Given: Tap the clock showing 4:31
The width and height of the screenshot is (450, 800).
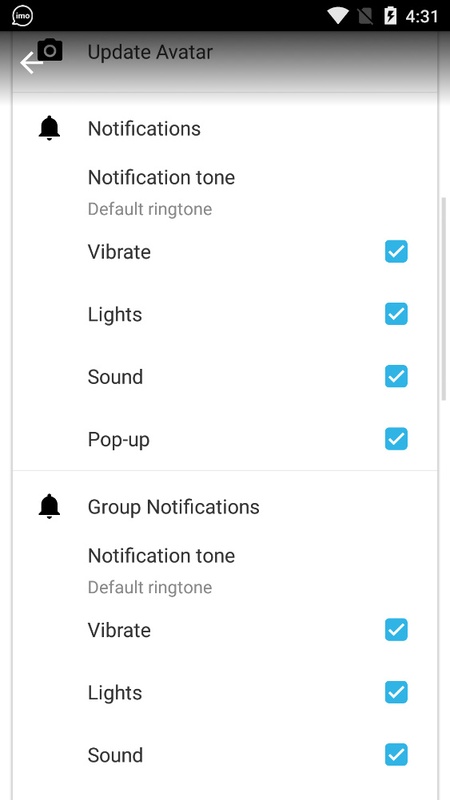Looking at the screenshot, I should [421, 16].
